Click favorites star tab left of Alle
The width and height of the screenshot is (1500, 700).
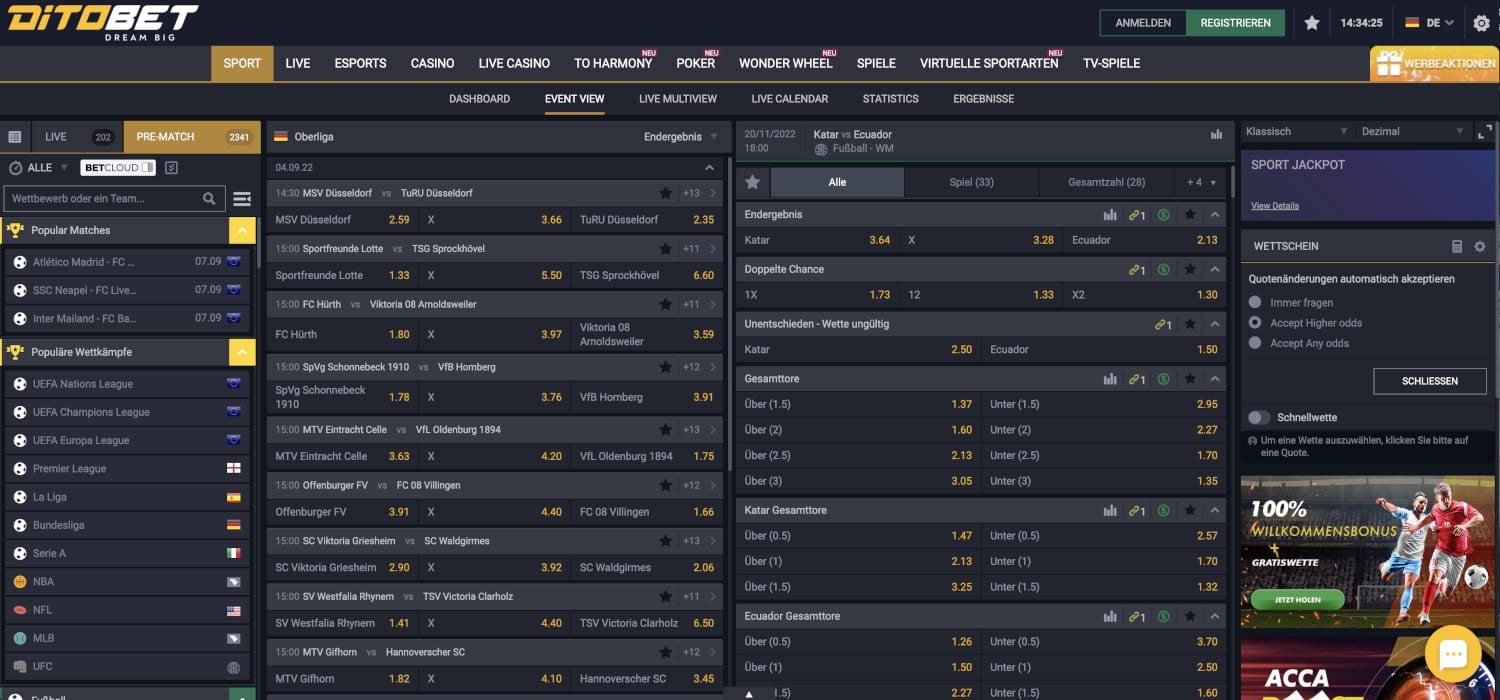[x=753, y=182]
